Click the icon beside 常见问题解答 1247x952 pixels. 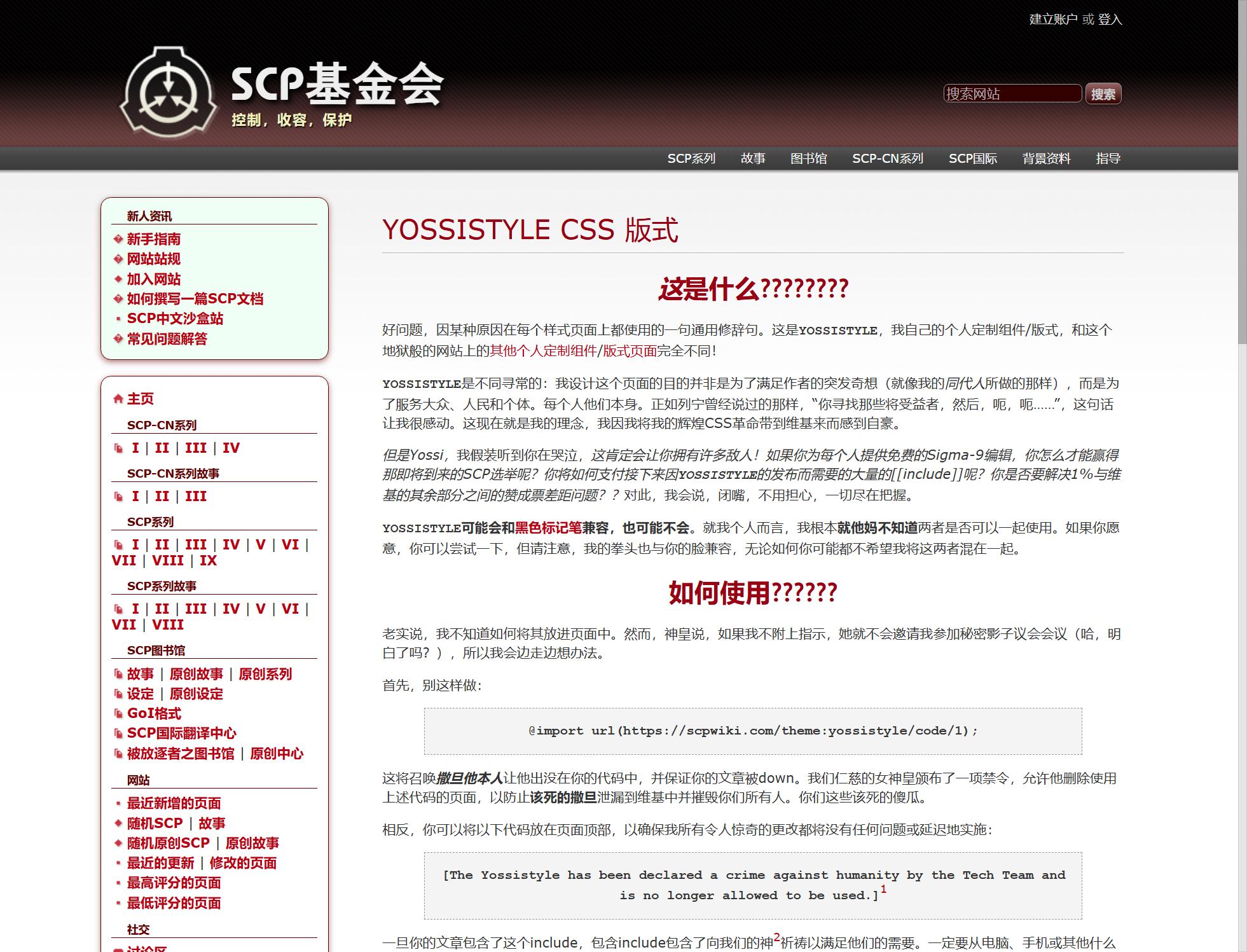click(x=118, y=339)
